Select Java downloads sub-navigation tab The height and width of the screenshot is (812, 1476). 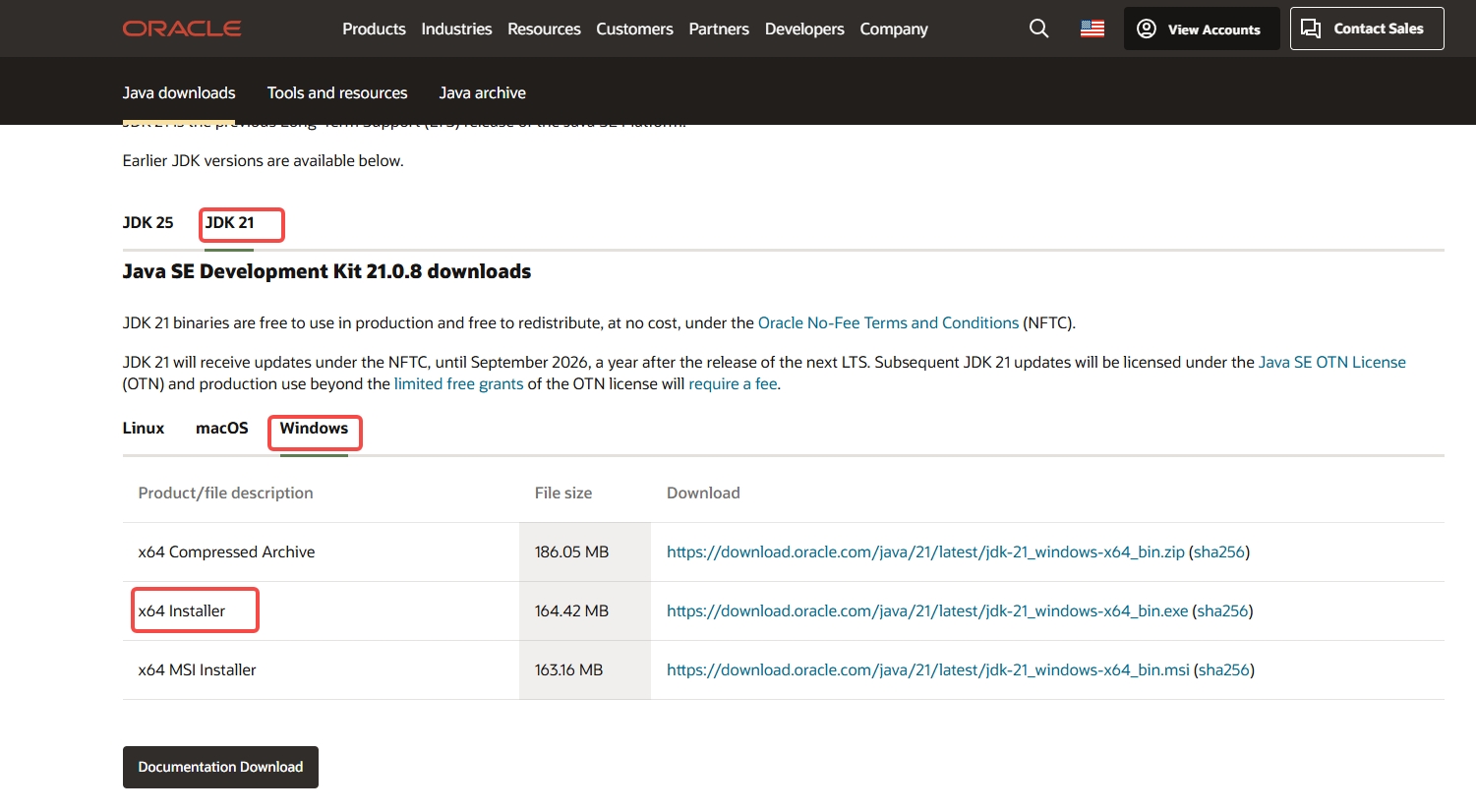pyautogui.click(x=179, y=92)
